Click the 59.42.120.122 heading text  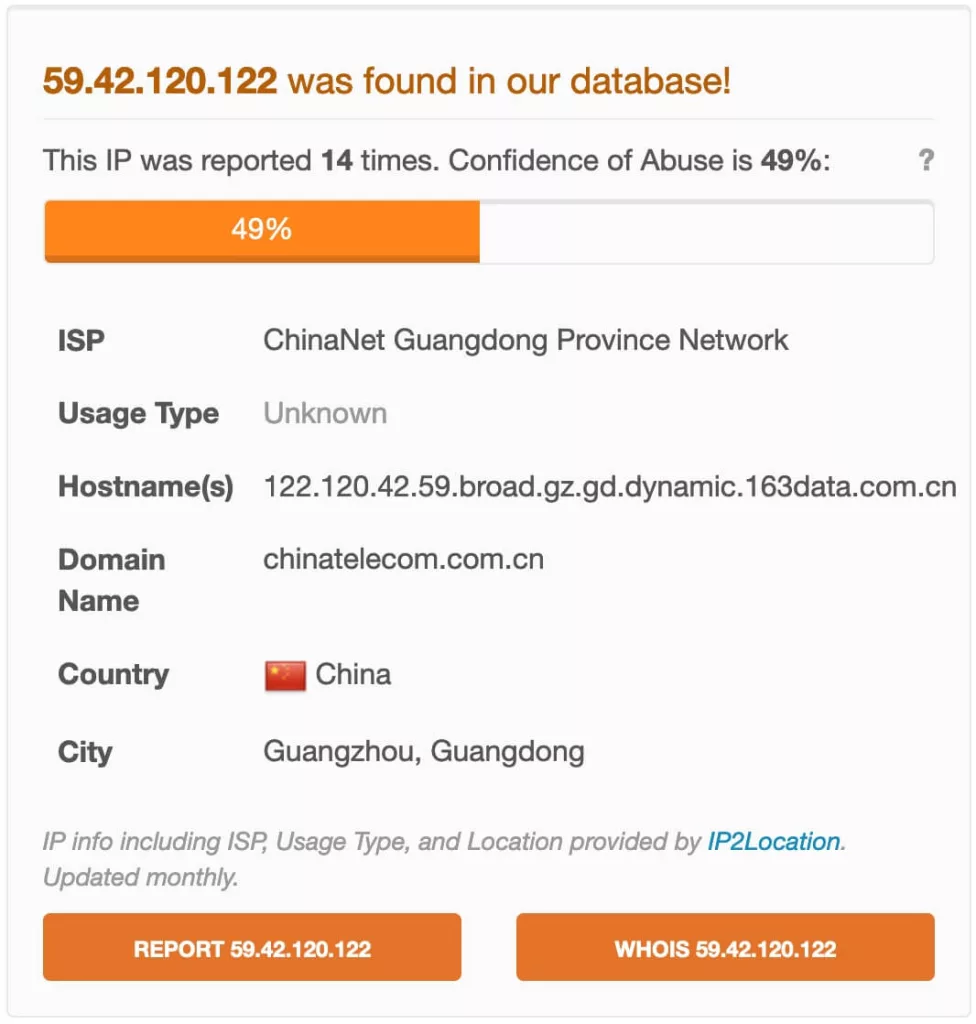pos(160,81)
